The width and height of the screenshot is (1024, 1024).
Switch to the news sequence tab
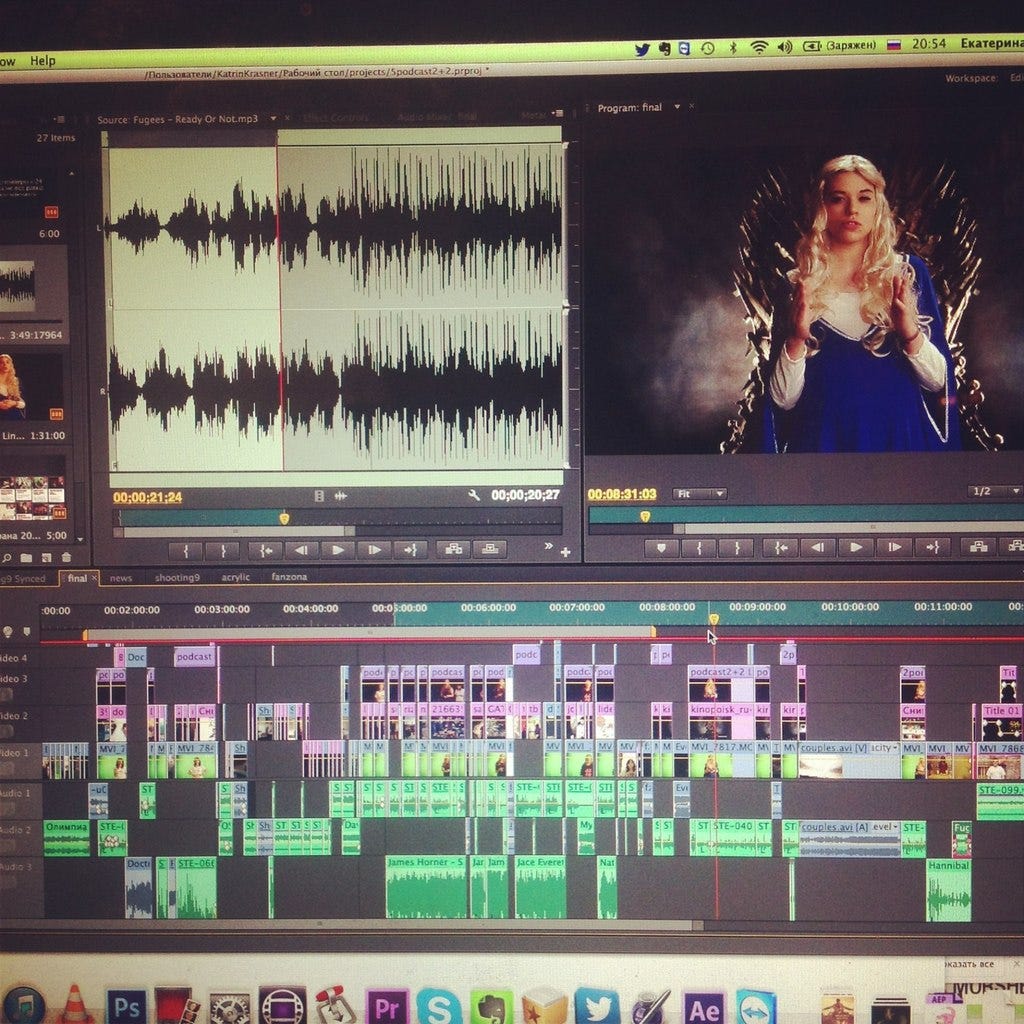(121, 578)
